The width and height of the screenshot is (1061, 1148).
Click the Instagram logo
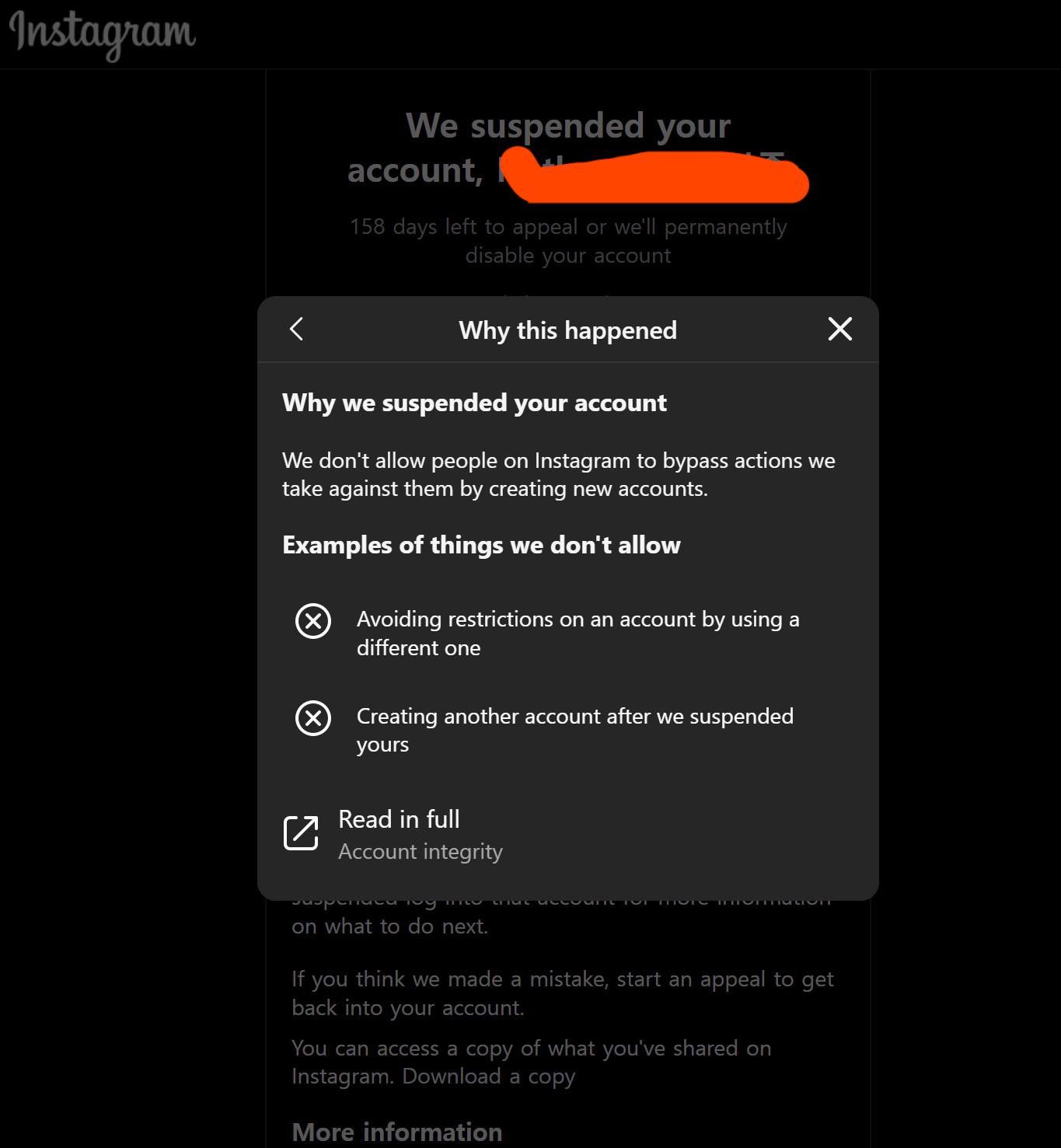click(102, 33)
